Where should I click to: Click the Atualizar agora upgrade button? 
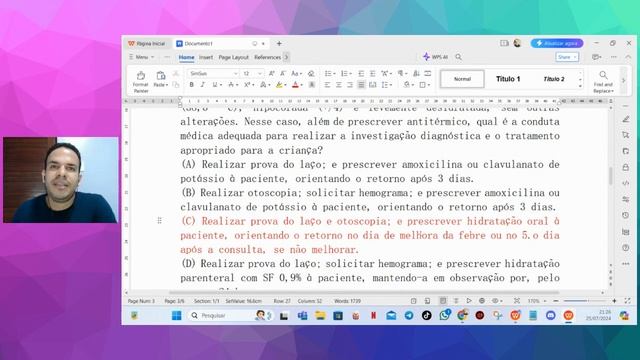pyautogui.click(x=557, y=43)
